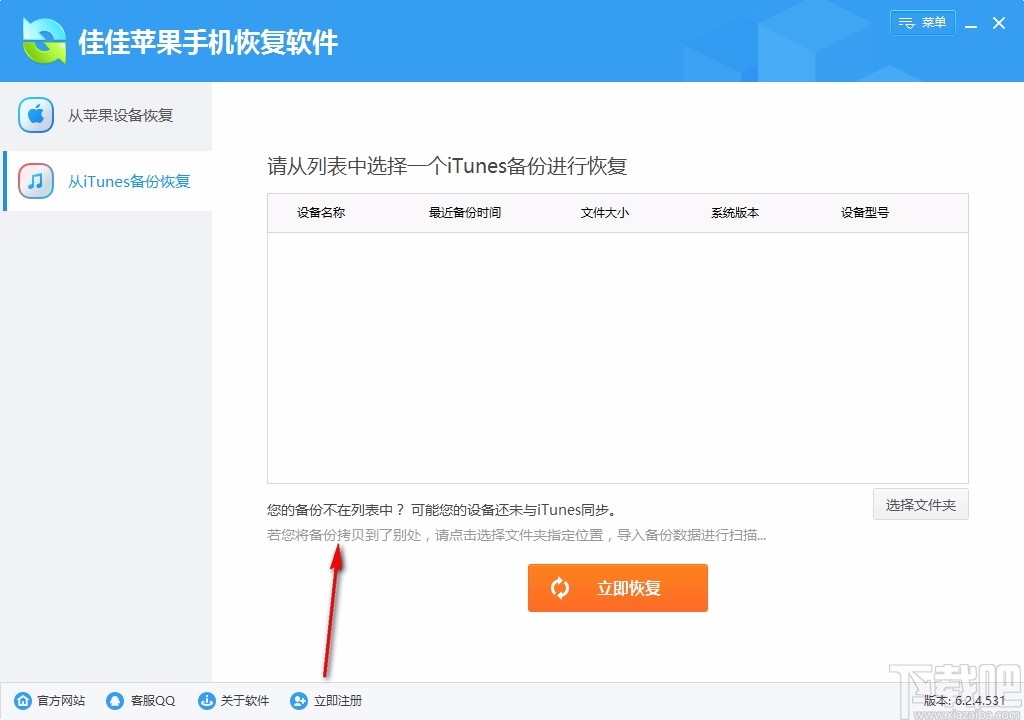Click the green app logo in the title bar

click(x=42, y=40)
